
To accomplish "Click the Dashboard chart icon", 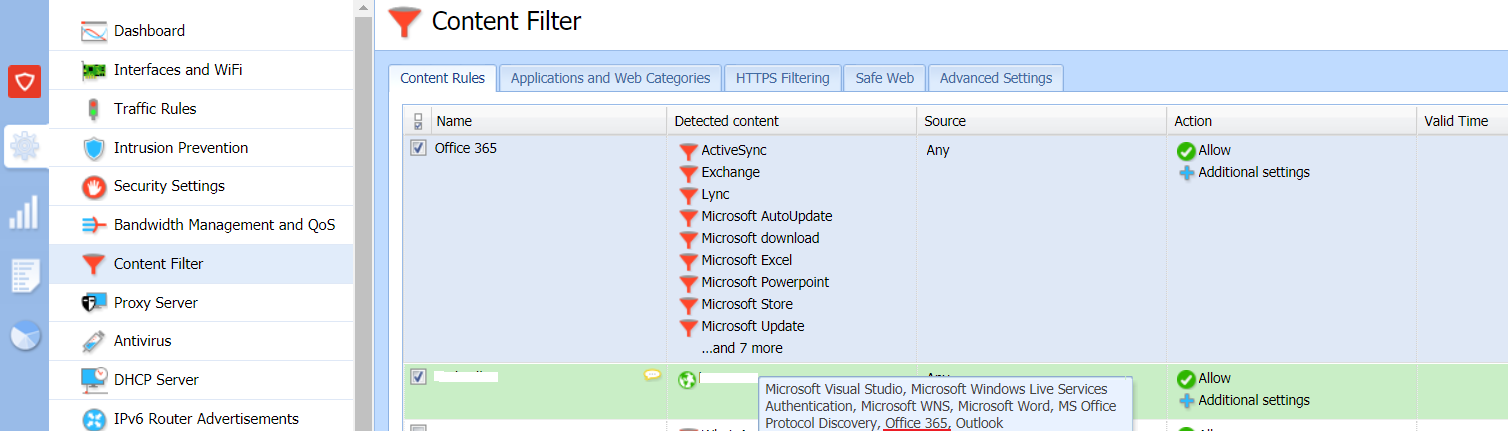I will tap(93, 31).
